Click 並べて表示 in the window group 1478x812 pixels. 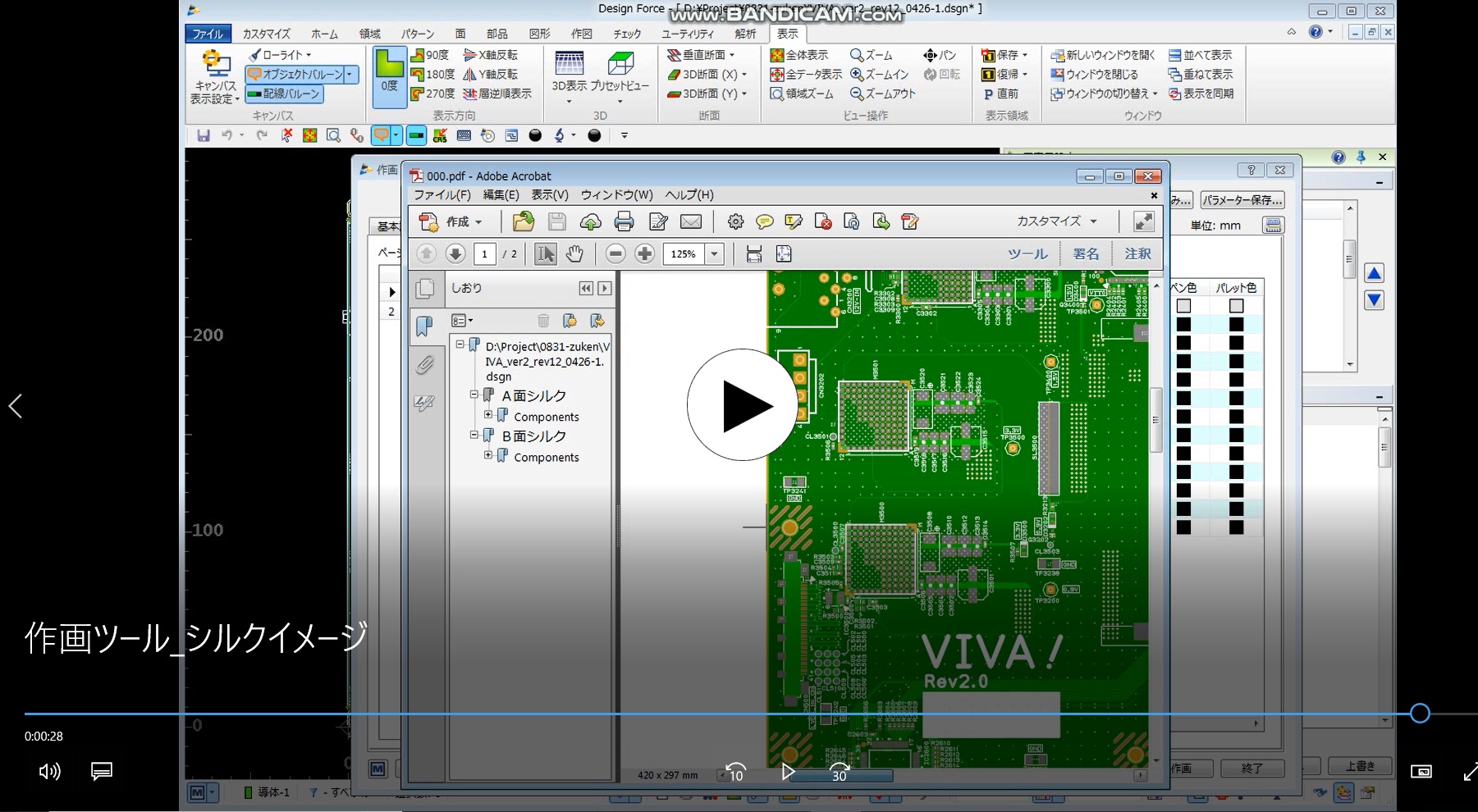(1201, 55)
